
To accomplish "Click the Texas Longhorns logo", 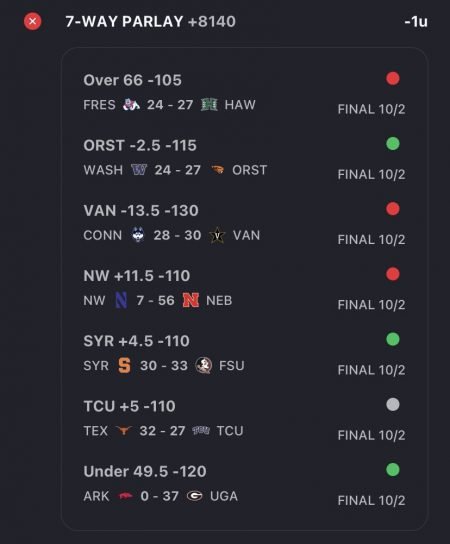I will point(124,431).
